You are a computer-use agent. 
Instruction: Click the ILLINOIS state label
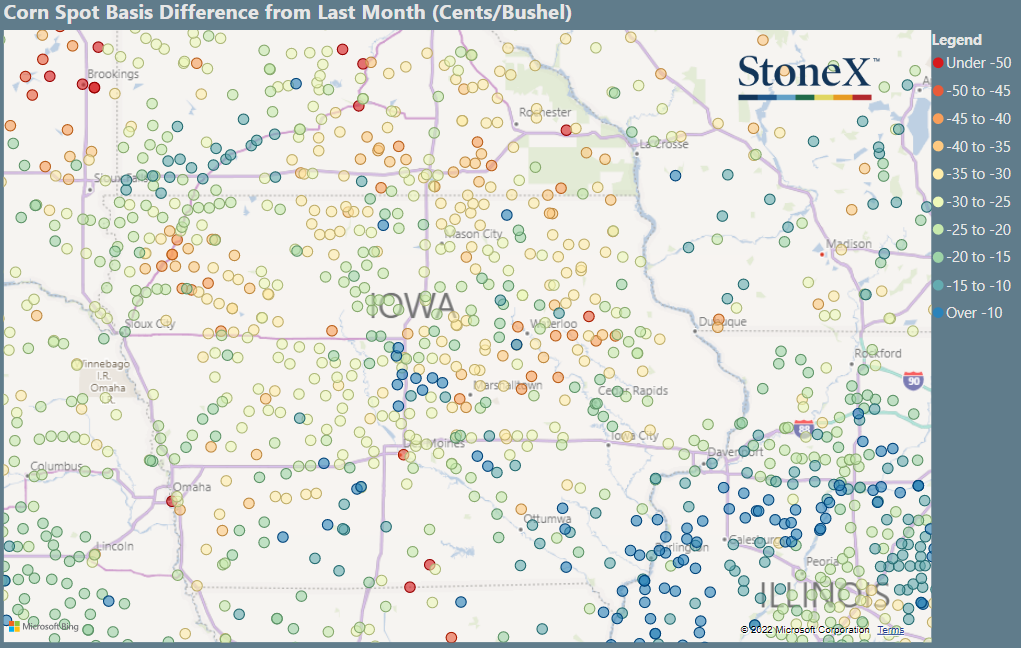(824, 593)
